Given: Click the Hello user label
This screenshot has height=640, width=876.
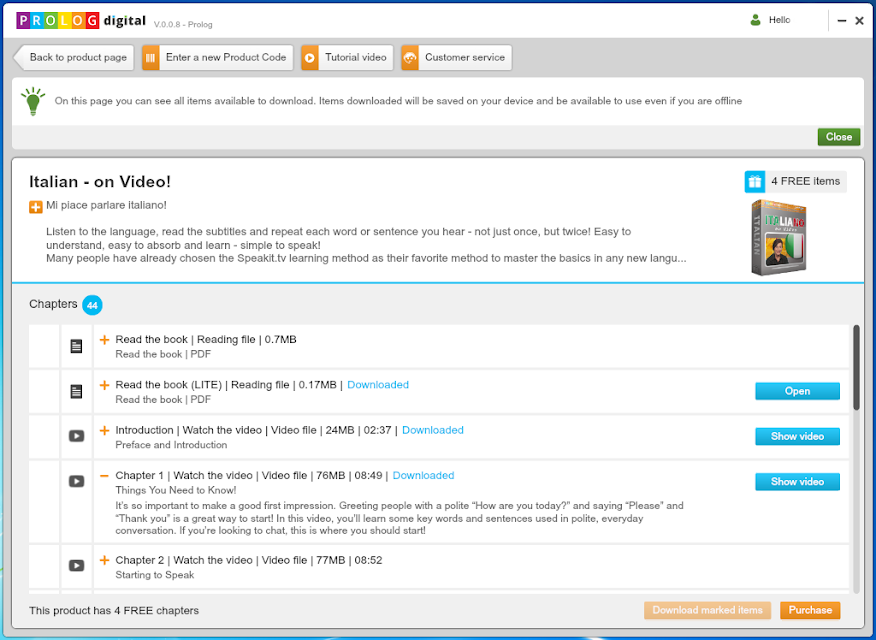Looking at the screenshot, I should (779, 20).
